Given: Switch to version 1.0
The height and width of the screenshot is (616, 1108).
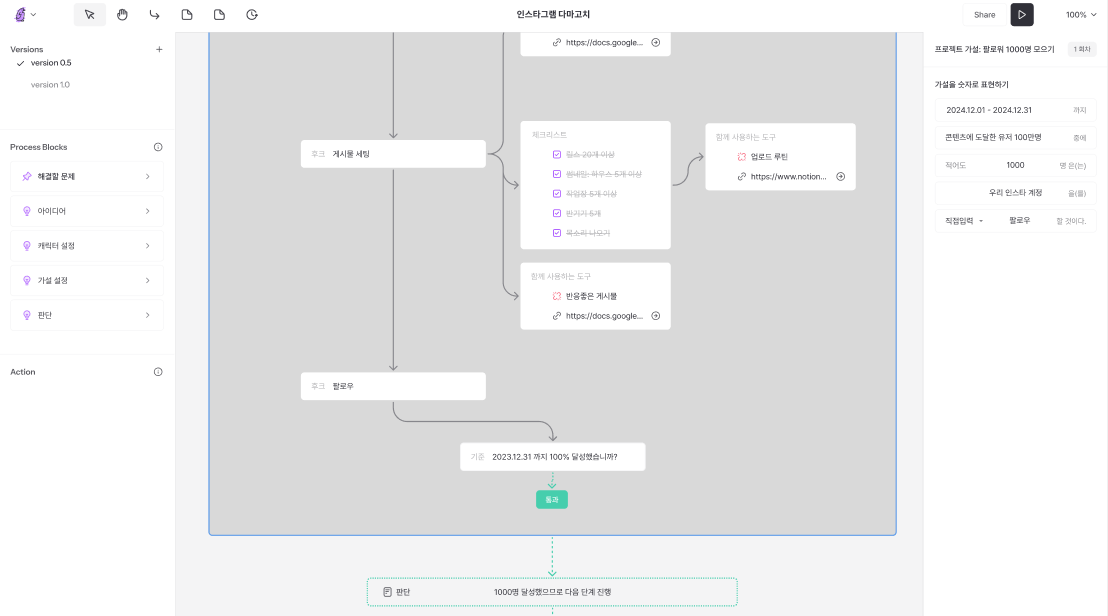Looking at the screenshot, I should 50,85.
